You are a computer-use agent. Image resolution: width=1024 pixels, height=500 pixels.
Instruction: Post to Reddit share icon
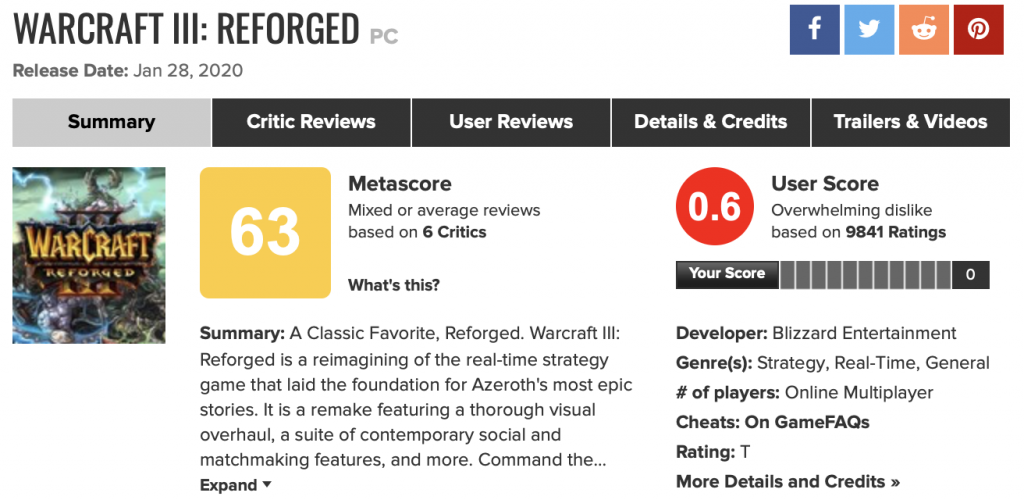click(x=923, y=29)
